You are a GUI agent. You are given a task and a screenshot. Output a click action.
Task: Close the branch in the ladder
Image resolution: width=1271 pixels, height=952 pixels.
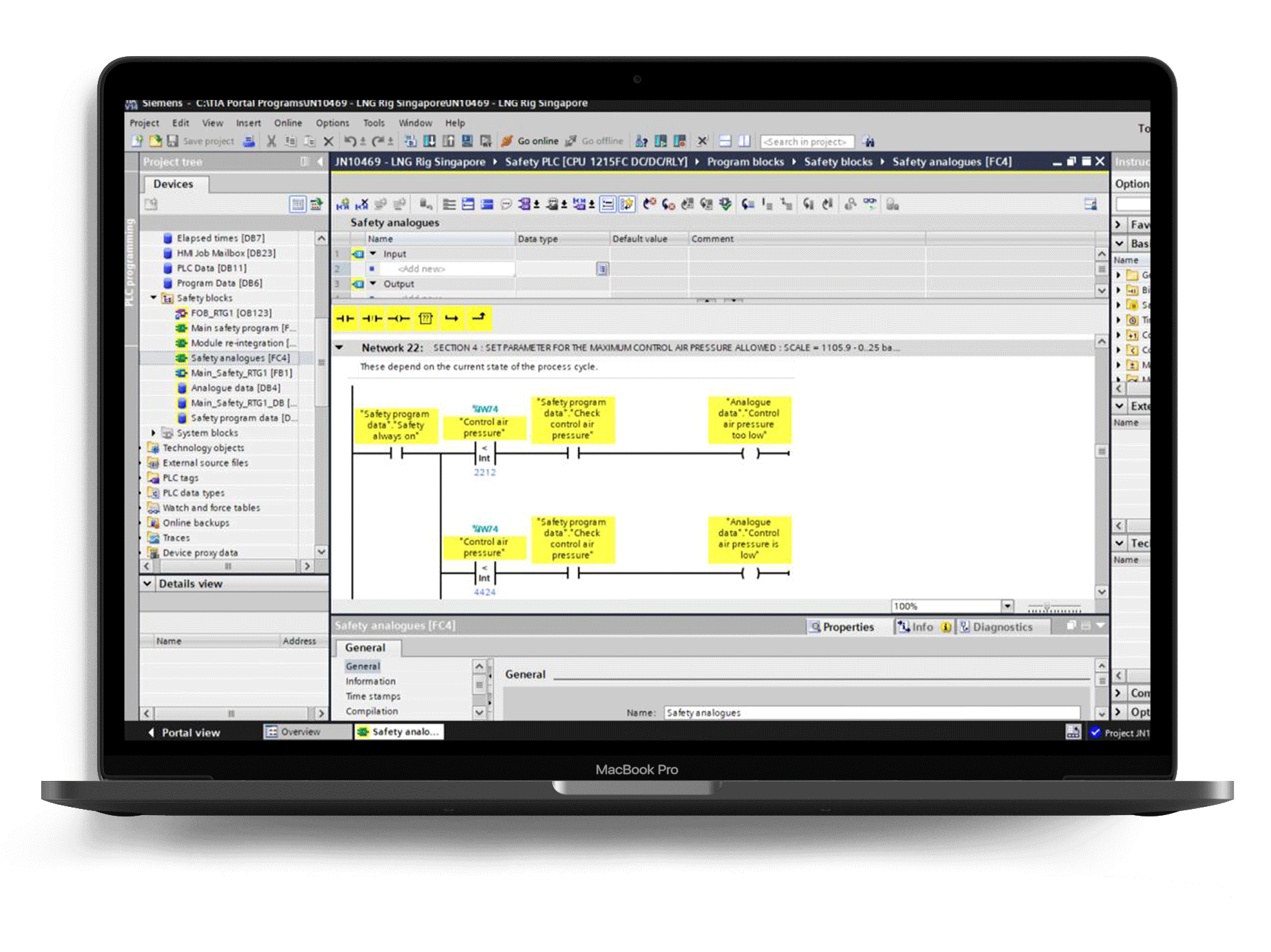[x=478, y=318]
